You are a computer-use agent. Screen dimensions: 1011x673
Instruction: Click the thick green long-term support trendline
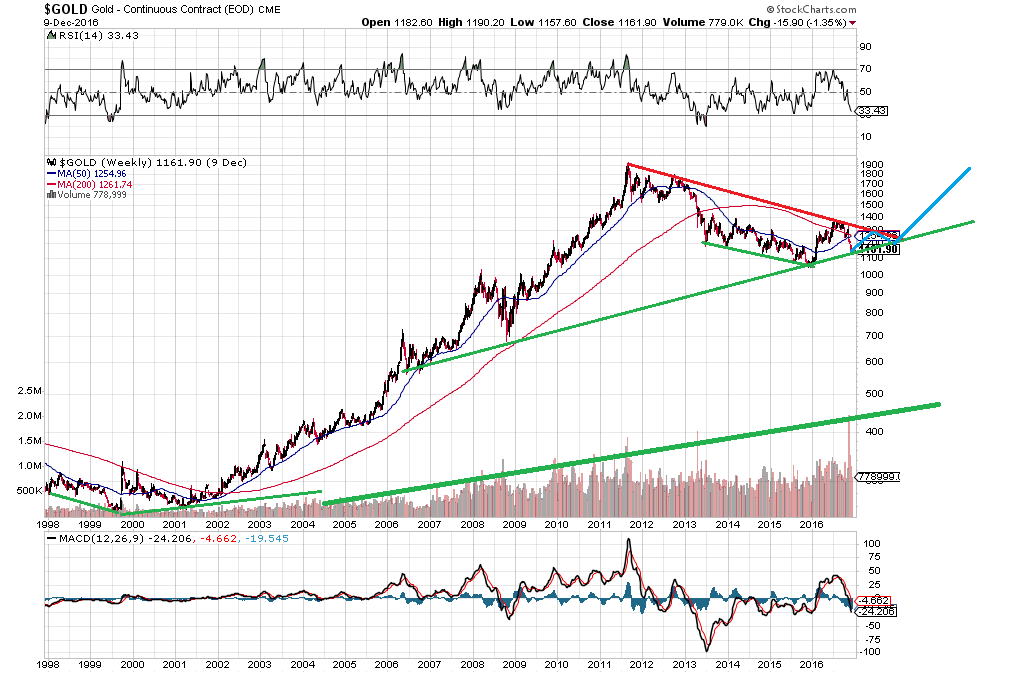pyautogui.click(x=630, y=454)
